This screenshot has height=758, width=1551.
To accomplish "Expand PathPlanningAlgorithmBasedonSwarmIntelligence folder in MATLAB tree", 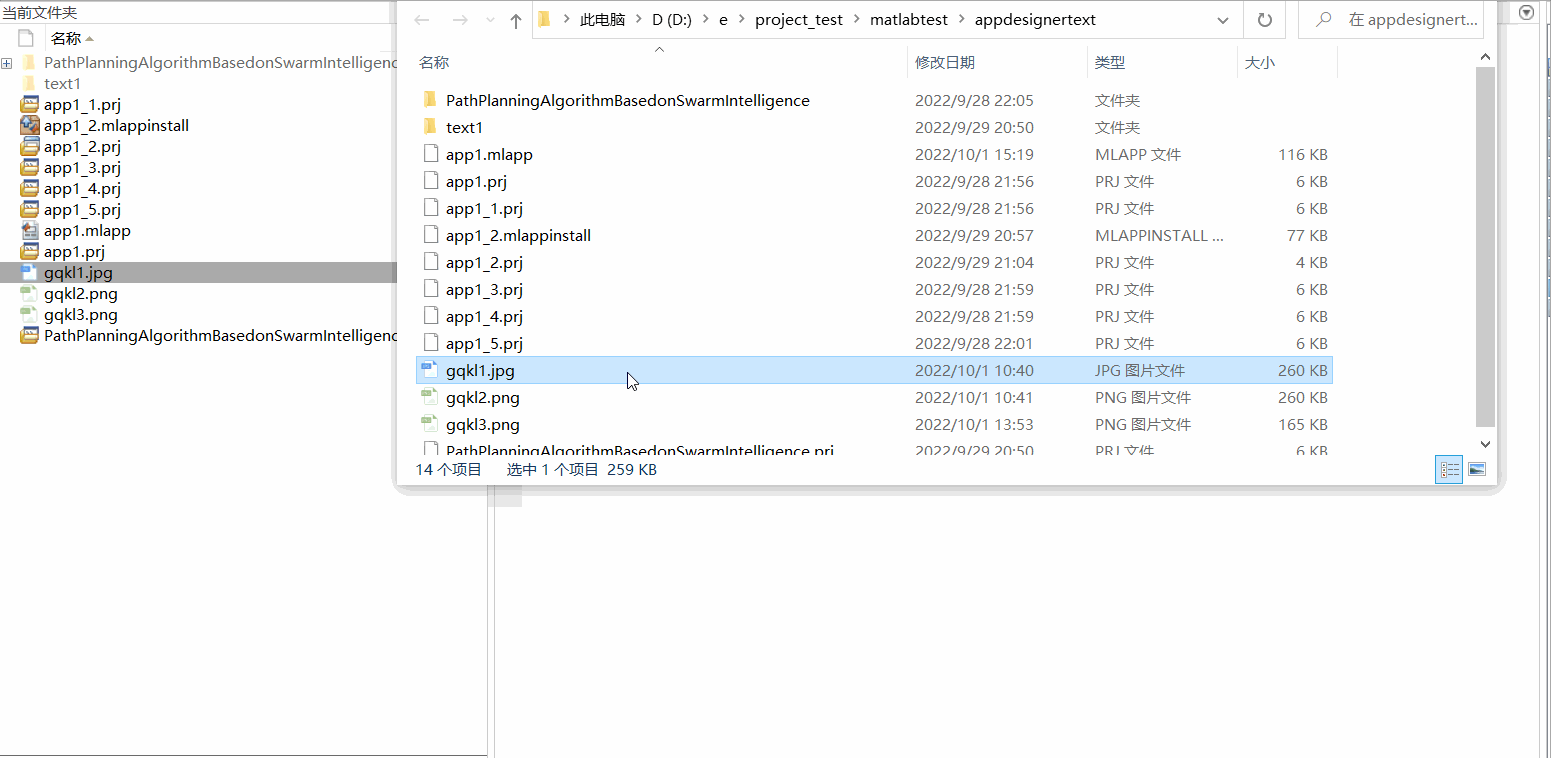I will 7,63.
